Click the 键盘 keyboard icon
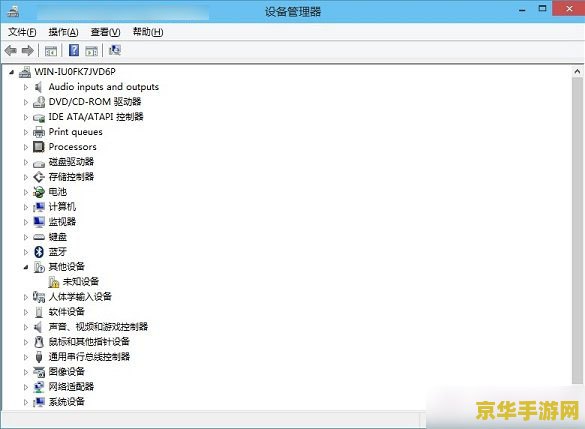The image size is (585, 429). coord(39,237)
